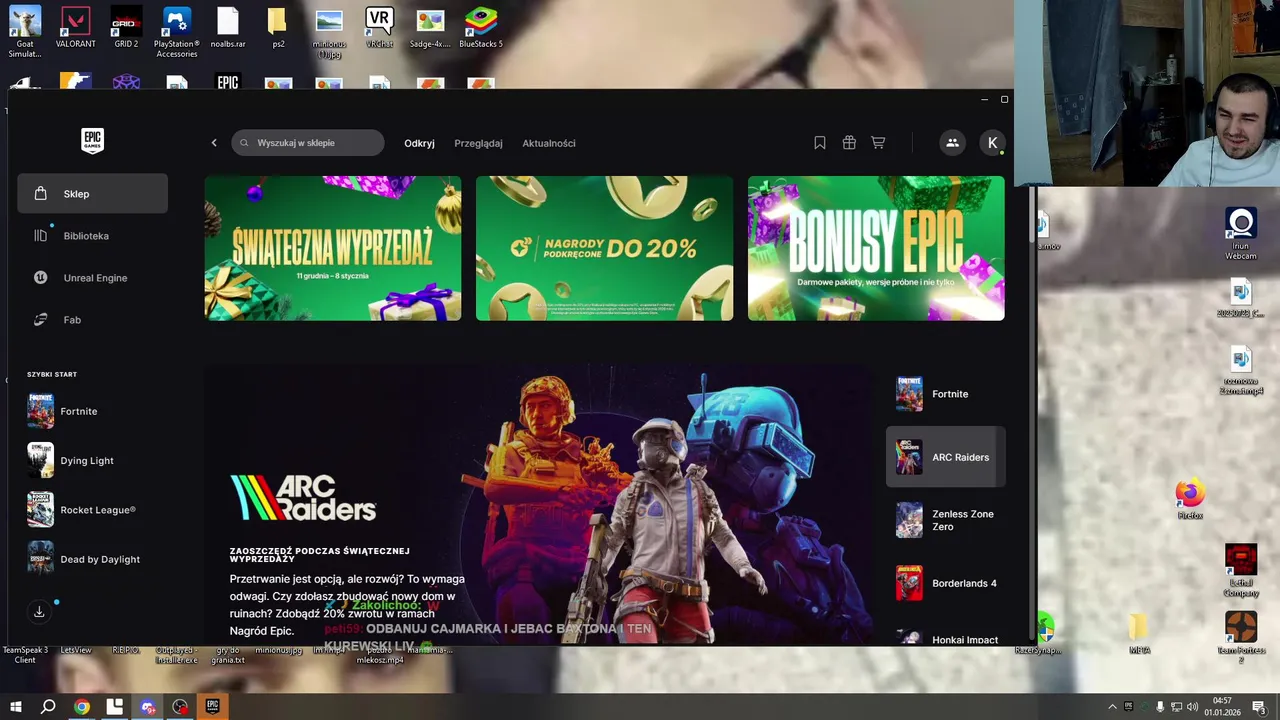This screenshot has width=1280, height=720.
Task: Select the noalbs.rar file on the desktop
Action: 228,28
